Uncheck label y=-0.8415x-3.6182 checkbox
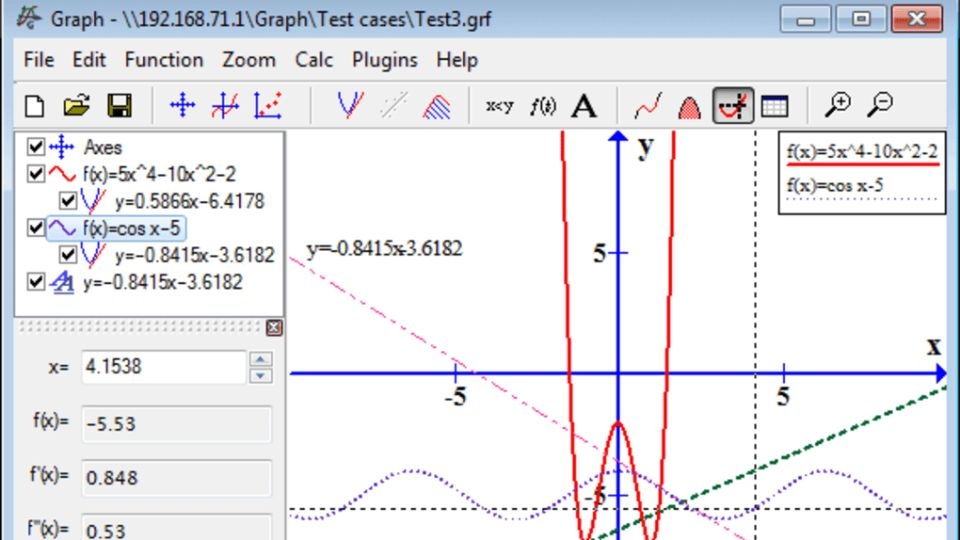The image size is (960, 540). [x=36, y=282]
